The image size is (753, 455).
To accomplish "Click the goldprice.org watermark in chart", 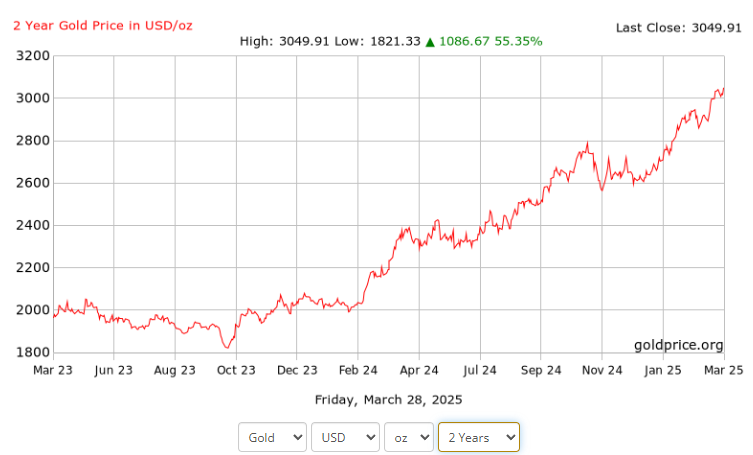I will 678,345.
